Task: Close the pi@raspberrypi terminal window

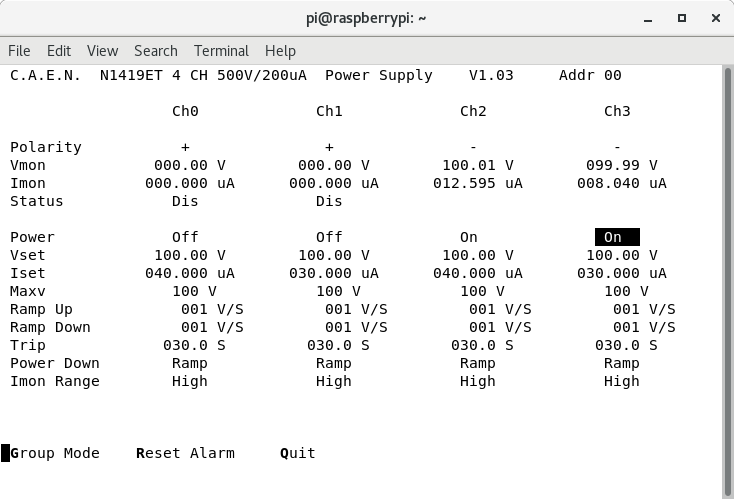Action: click(716, 18)
